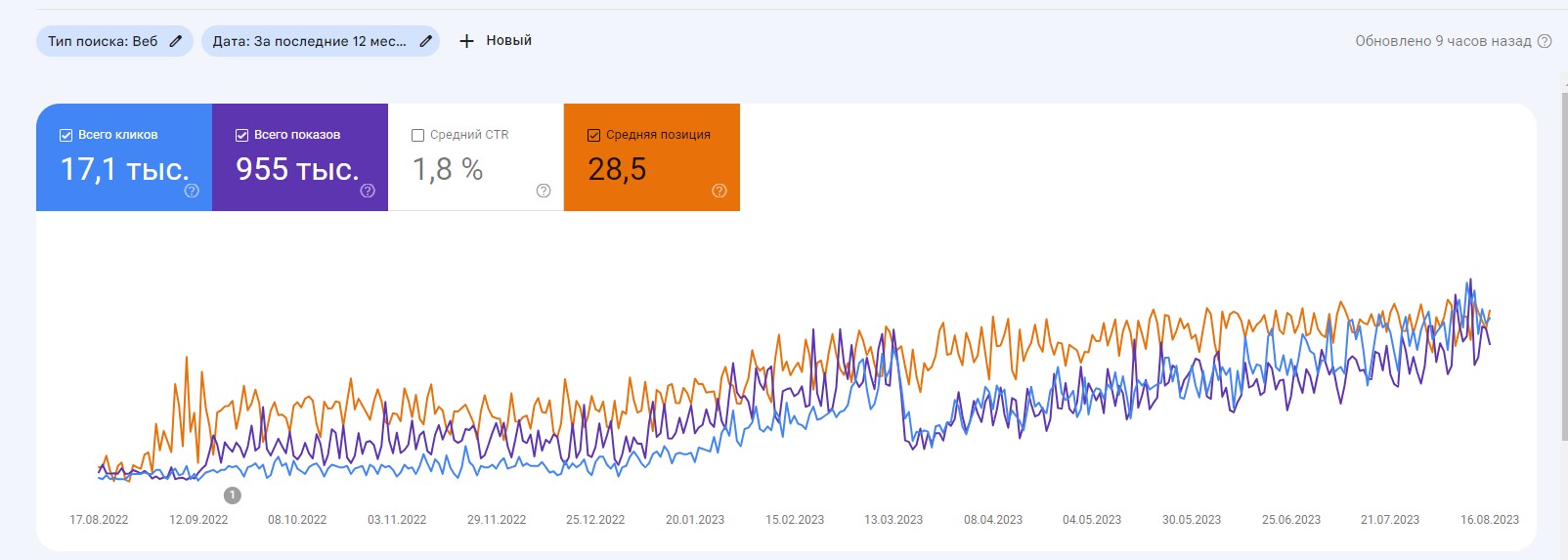Add a new filter with Новый
The image size is (1568, 560).
coord(496,41)
